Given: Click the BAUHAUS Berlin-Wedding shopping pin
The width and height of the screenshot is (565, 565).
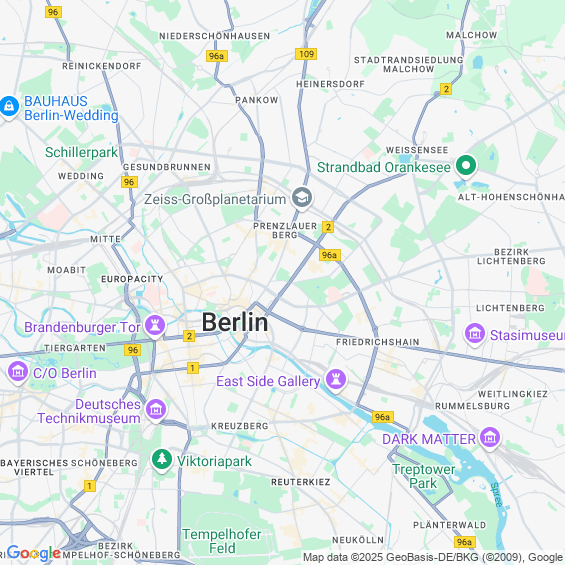Looking at the screenshot, I should coord(9,107).
